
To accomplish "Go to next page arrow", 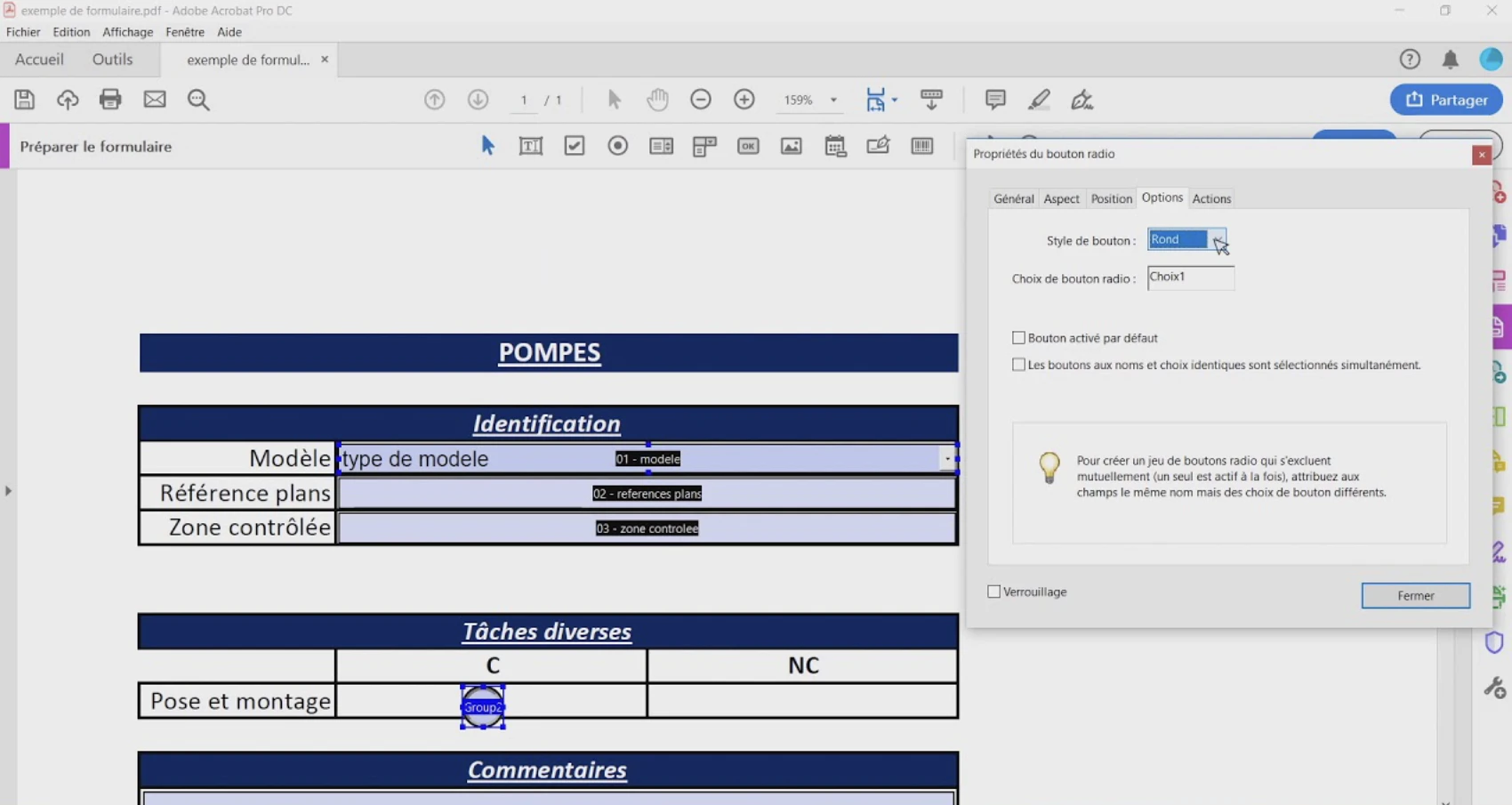I will pyautogui.click(x=478, y=100).
